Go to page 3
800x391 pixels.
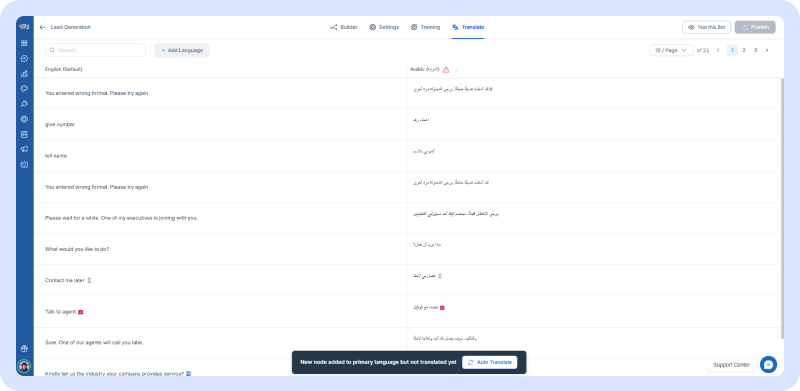[756, 50]
